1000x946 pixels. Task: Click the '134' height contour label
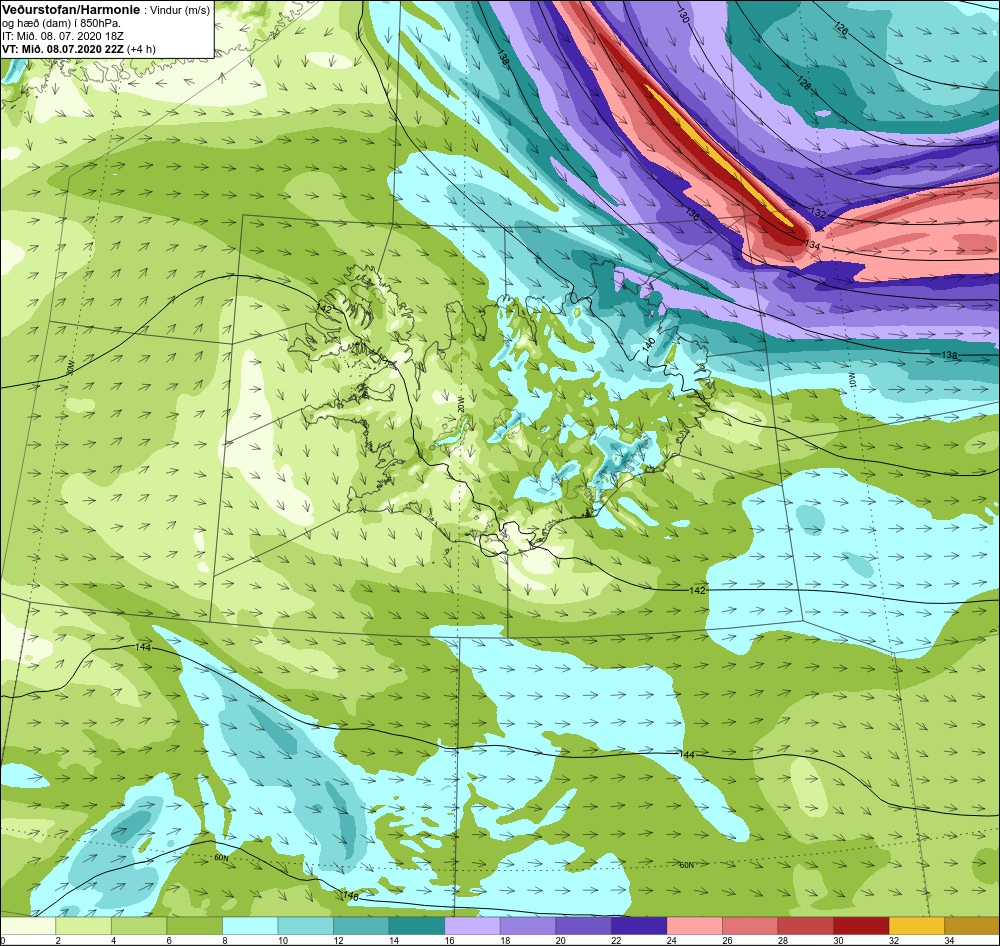[x=812, y=245]
